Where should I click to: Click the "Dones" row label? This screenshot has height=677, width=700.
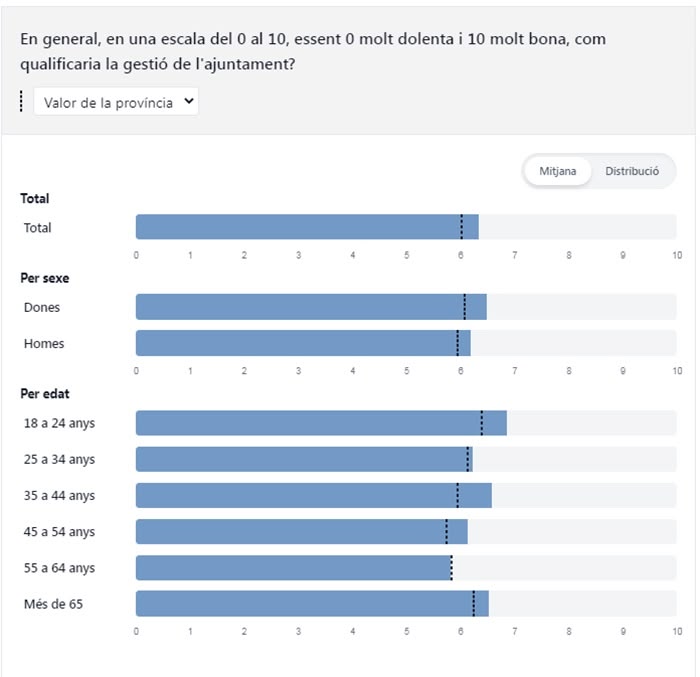(42, 307)
